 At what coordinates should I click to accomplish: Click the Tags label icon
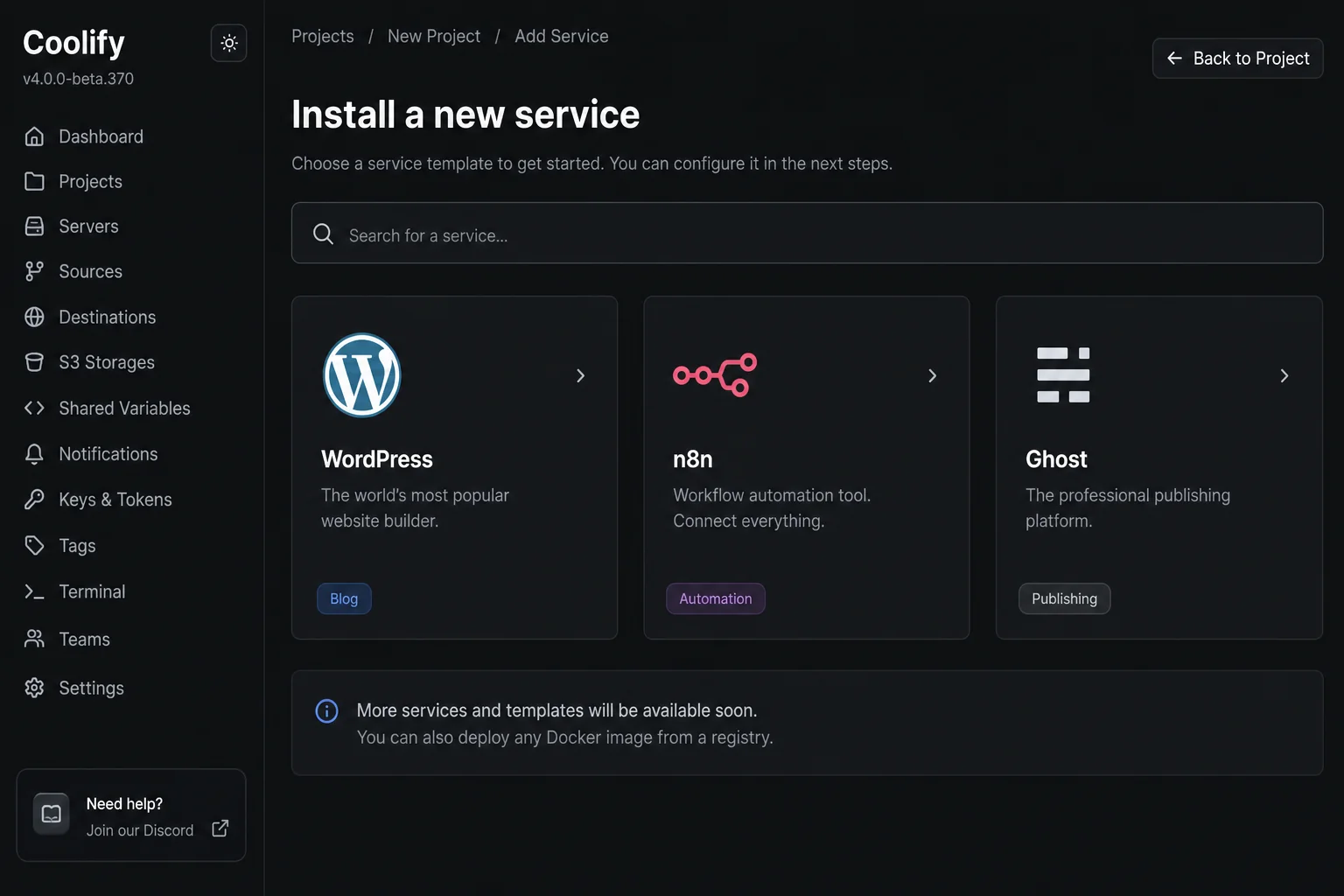(x=34, y=545)
